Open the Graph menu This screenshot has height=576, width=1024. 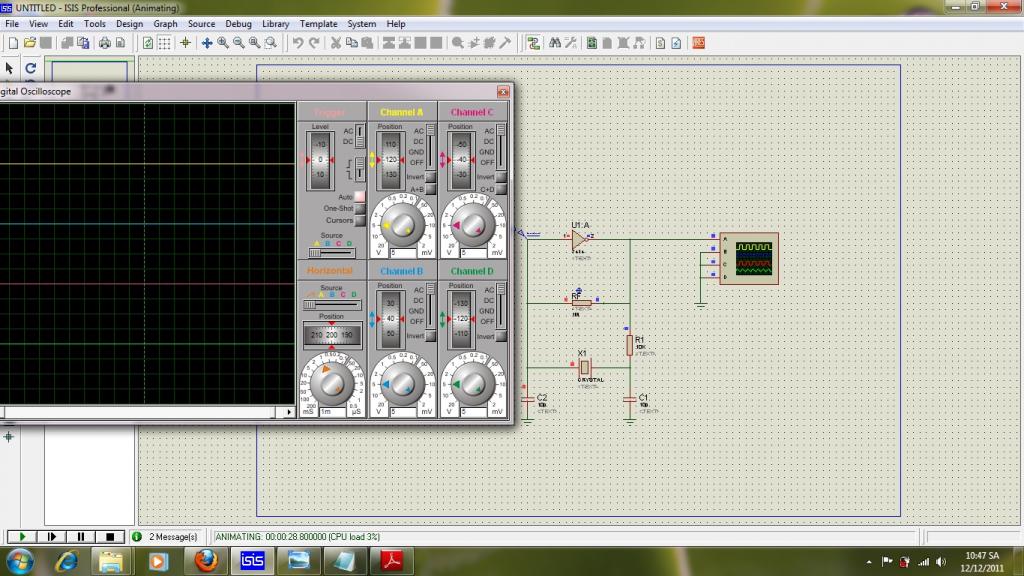point(165,24)
